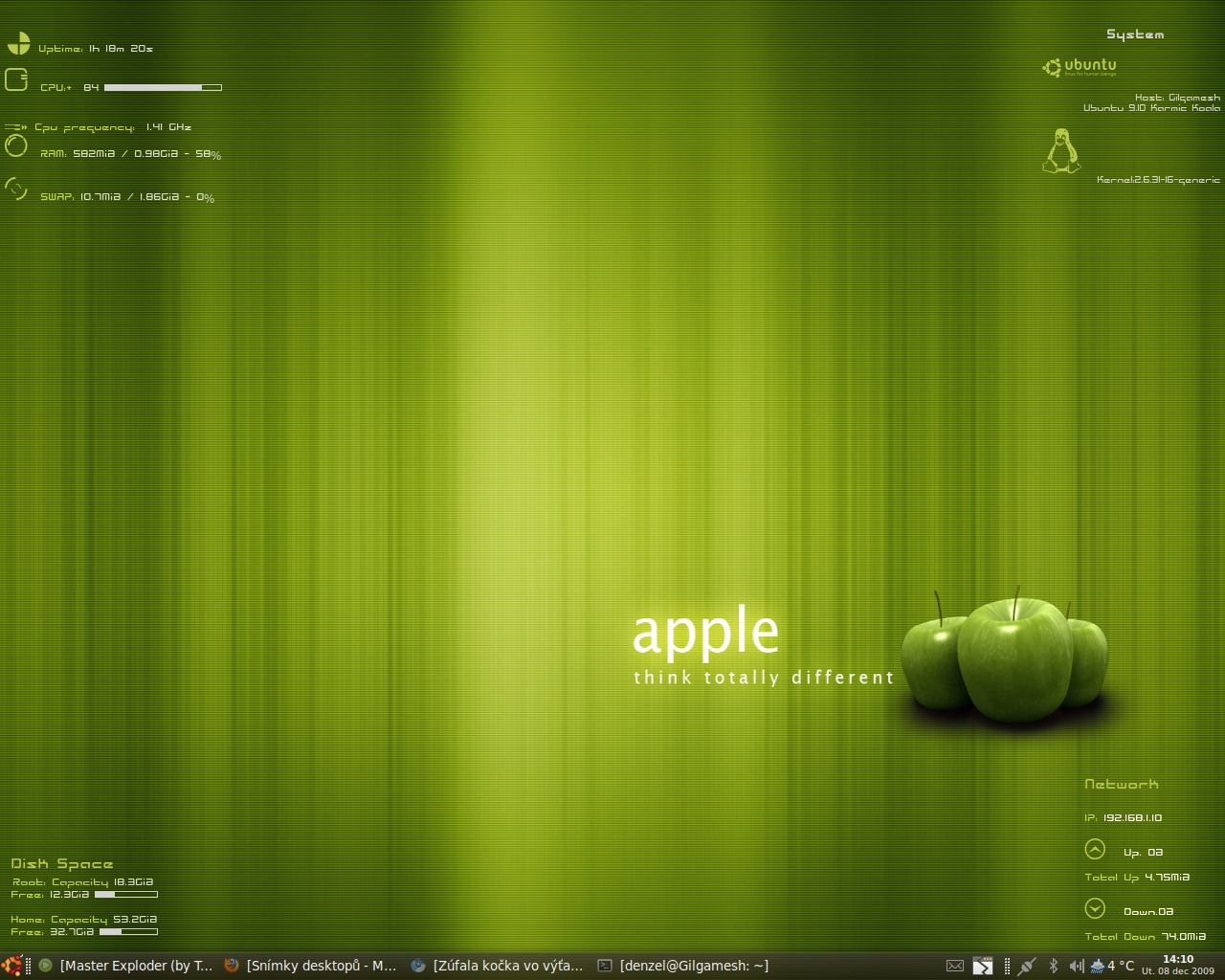
Task: Switch to the denzel@Gilgamesh terminal window
Action: pos(684,966)
